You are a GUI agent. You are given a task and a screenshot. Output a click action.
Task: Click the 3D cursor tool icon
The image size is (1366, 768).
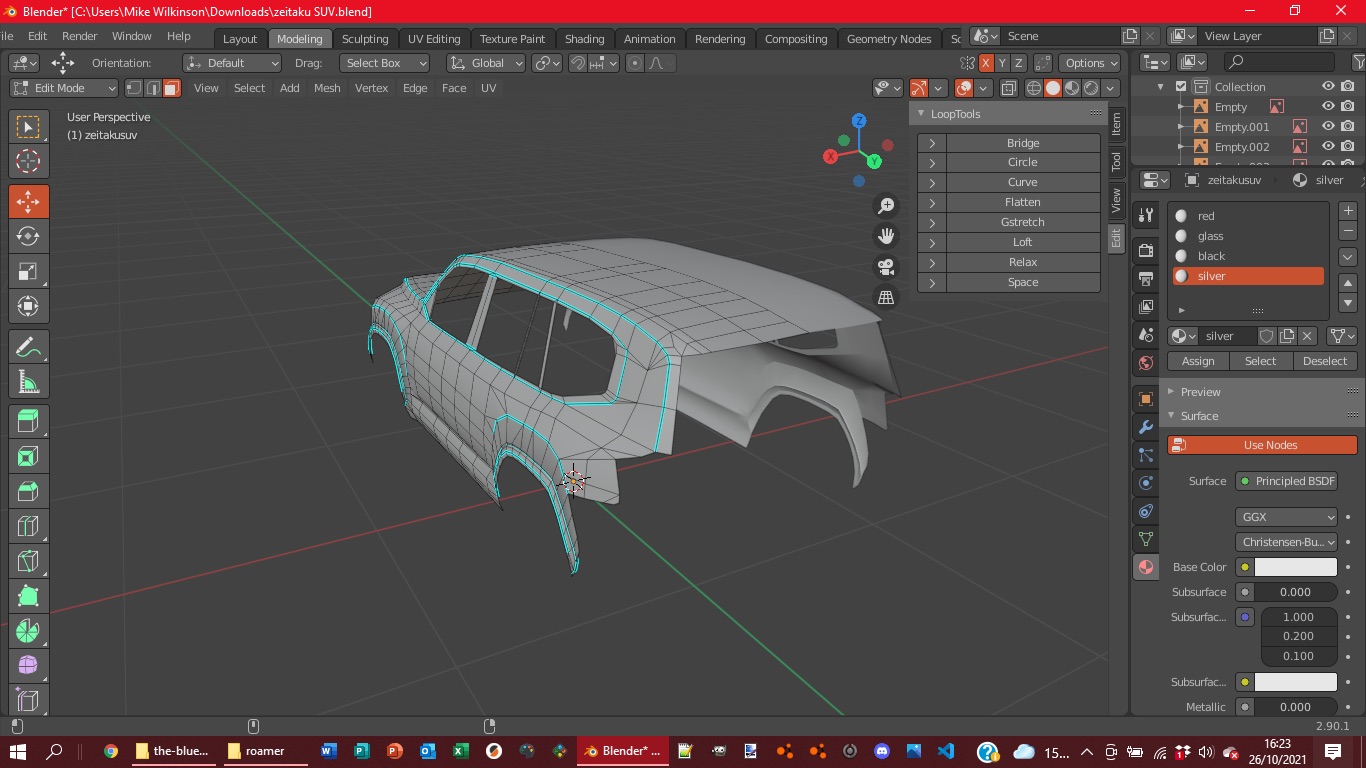click(28, 161)
